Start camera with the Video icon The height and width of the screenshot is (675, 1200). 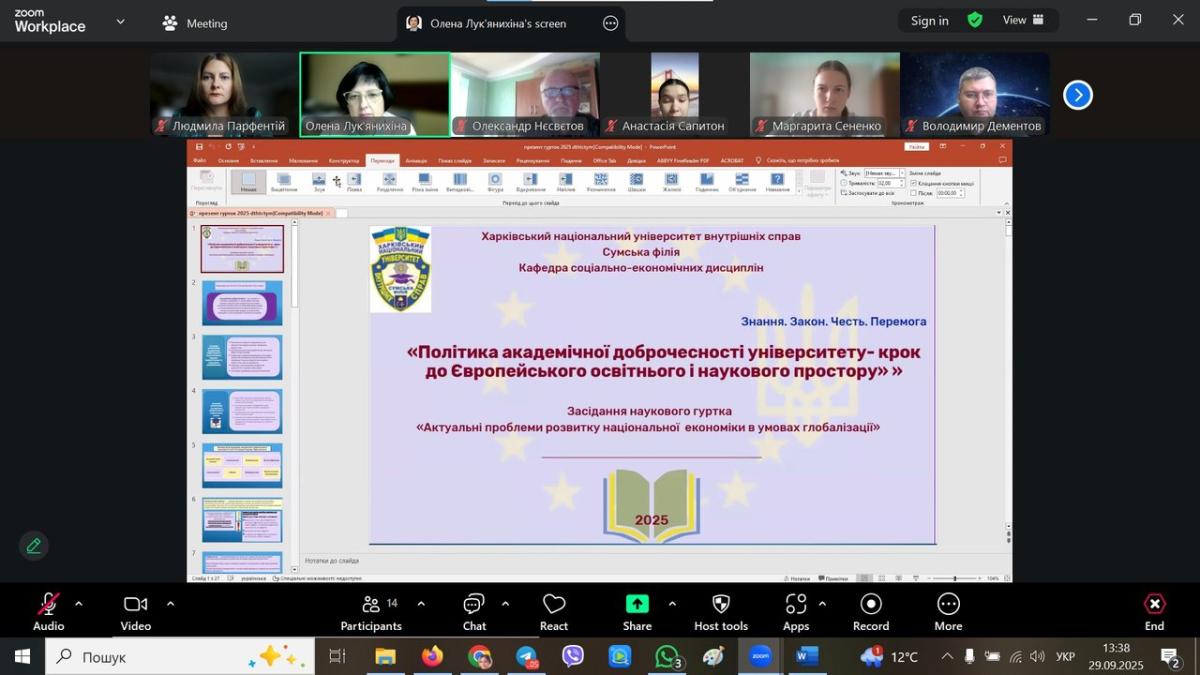pyautogui.click(x=135, y=605)
